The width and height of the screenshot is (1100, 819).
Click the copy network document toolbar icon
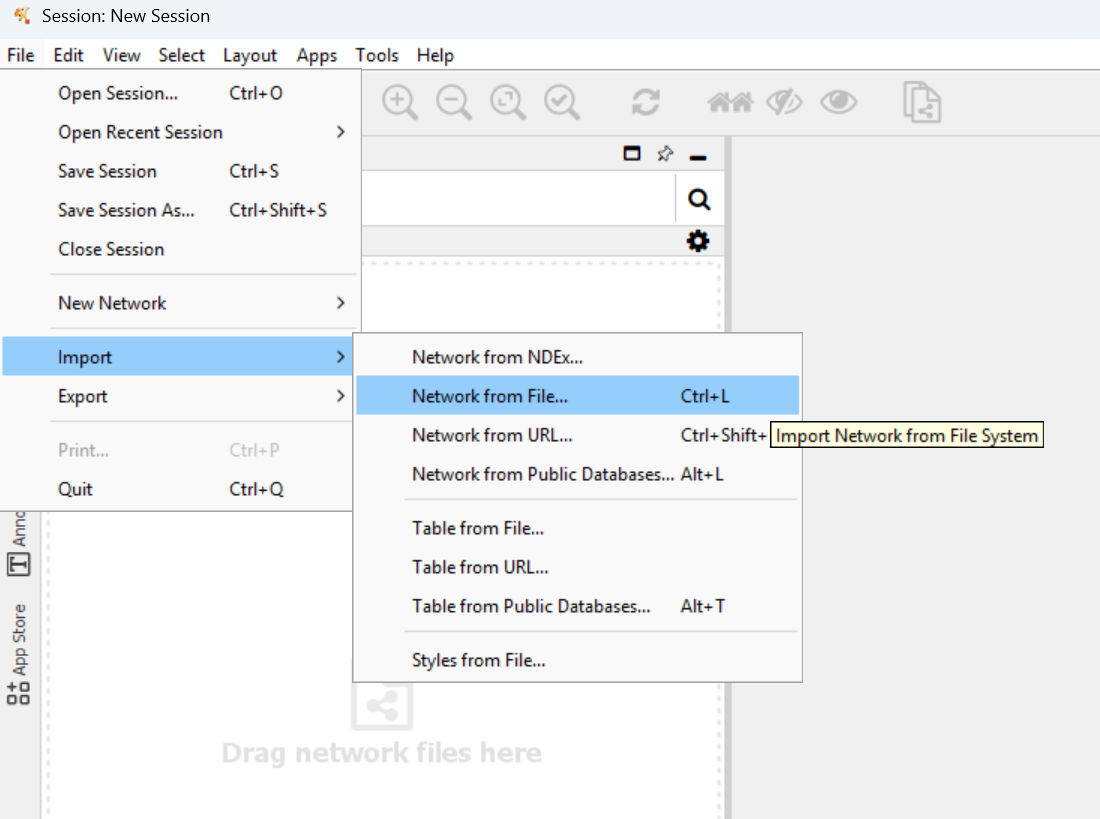[922, 102]
